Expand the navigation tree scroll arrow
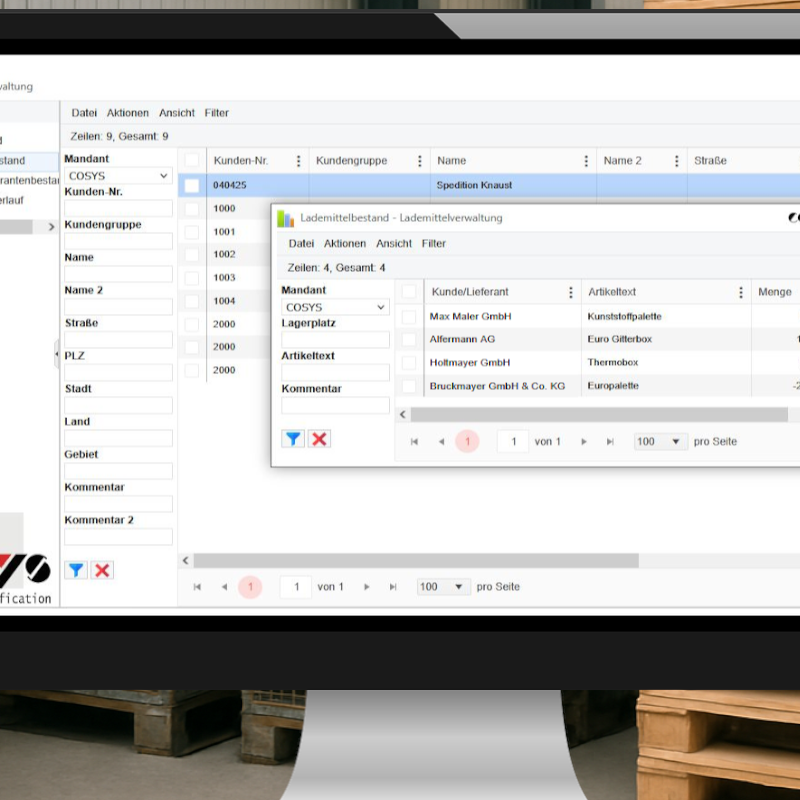 [51, 227]
